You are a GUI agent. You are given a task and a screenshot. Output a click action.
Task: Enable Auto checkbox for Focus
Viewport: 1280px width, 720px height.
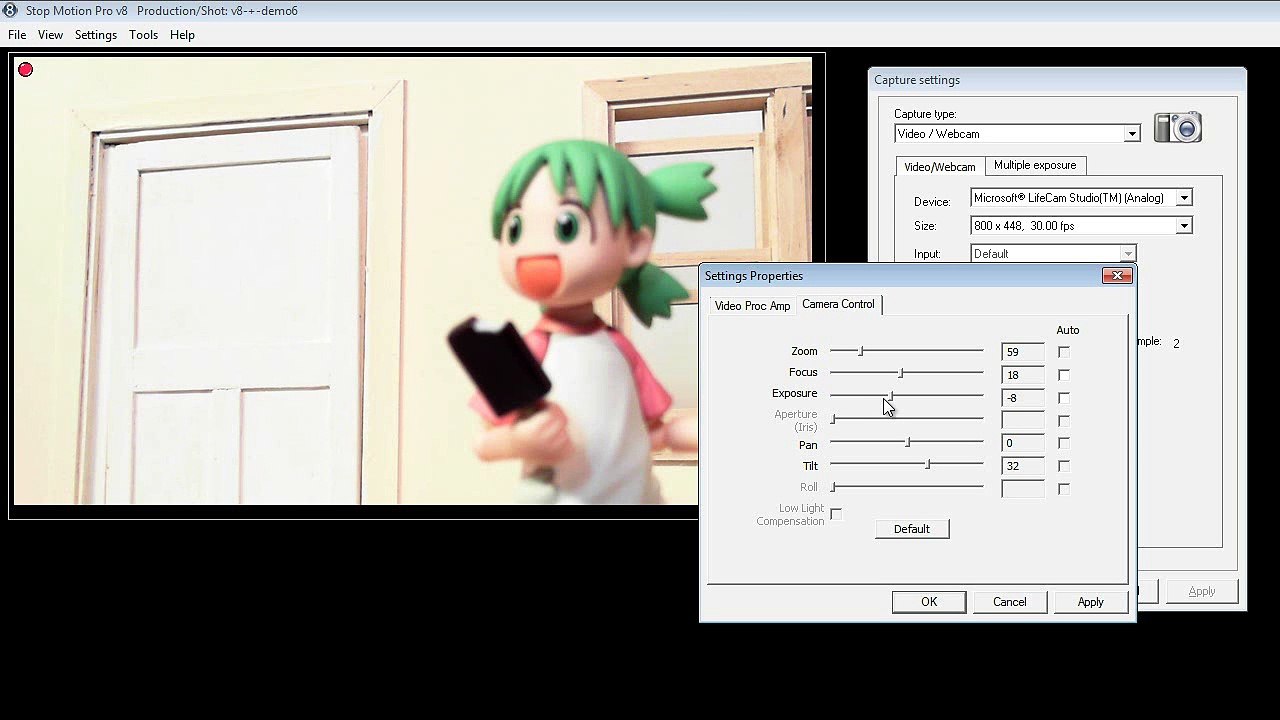(1063, 375)
